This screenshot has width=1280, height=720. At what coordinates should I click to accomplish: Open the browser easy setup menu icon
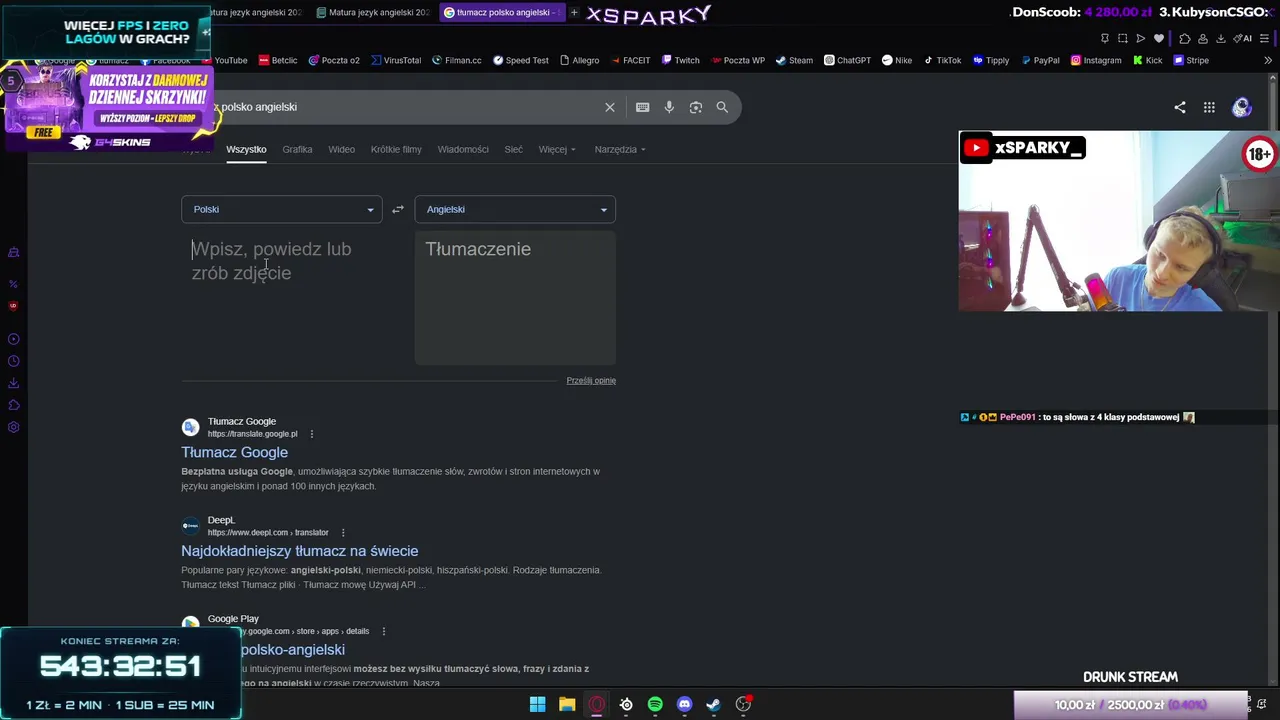[1264, 38]
